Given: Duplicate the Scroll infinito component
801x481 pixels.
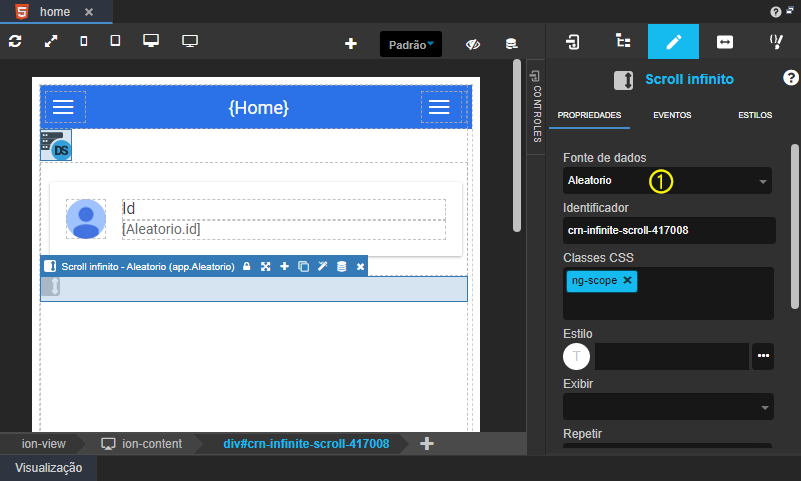Looking at the screenshot, I should (303, 267).
